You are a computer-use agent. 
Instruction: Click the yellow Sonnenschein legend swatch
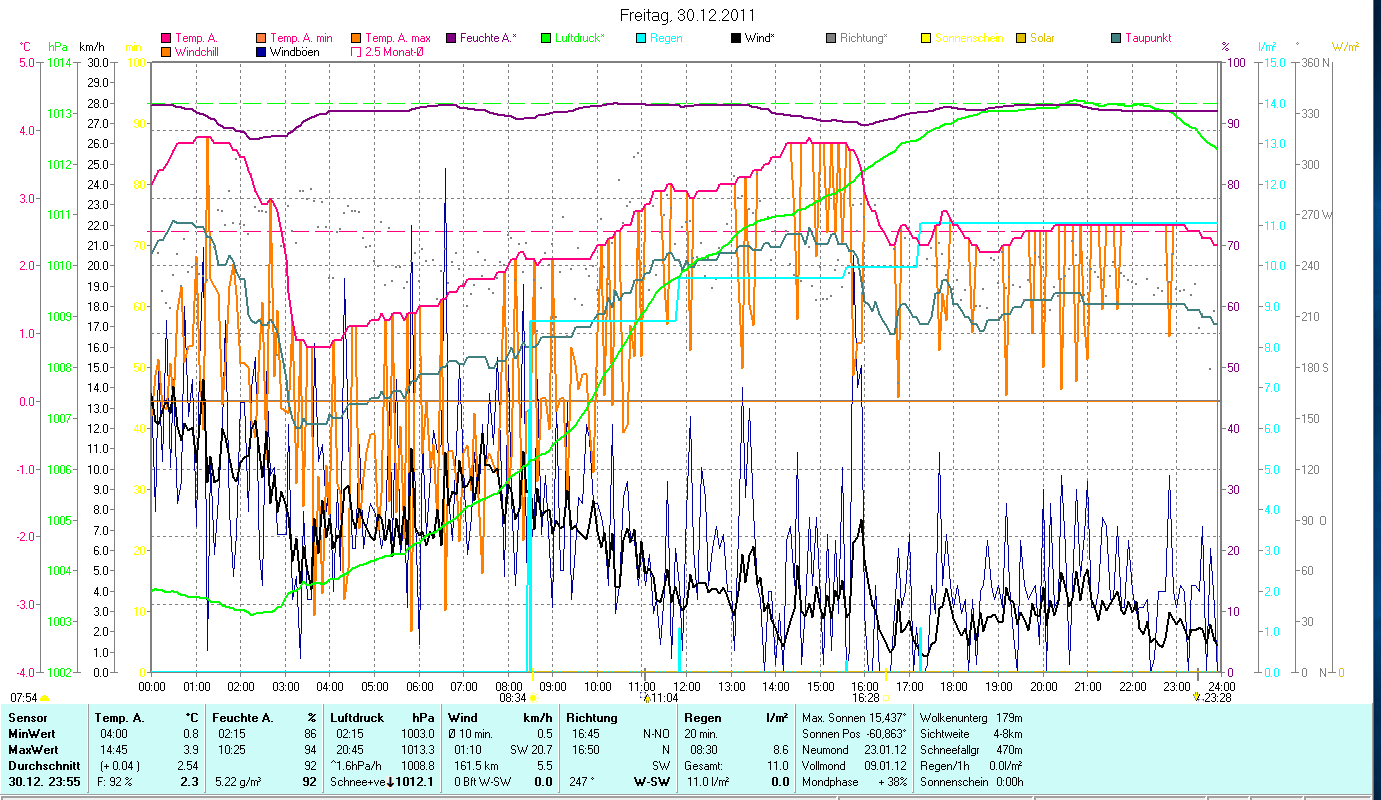point(926,38)
